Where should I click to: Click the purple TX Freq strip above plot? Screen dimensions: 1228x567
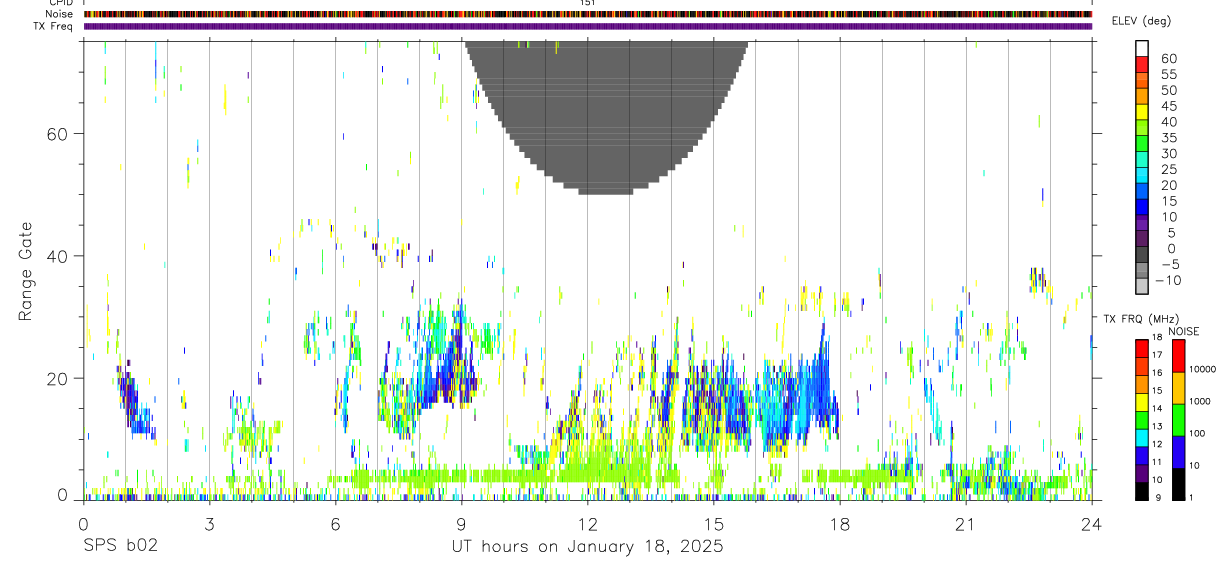coord(588,26)
